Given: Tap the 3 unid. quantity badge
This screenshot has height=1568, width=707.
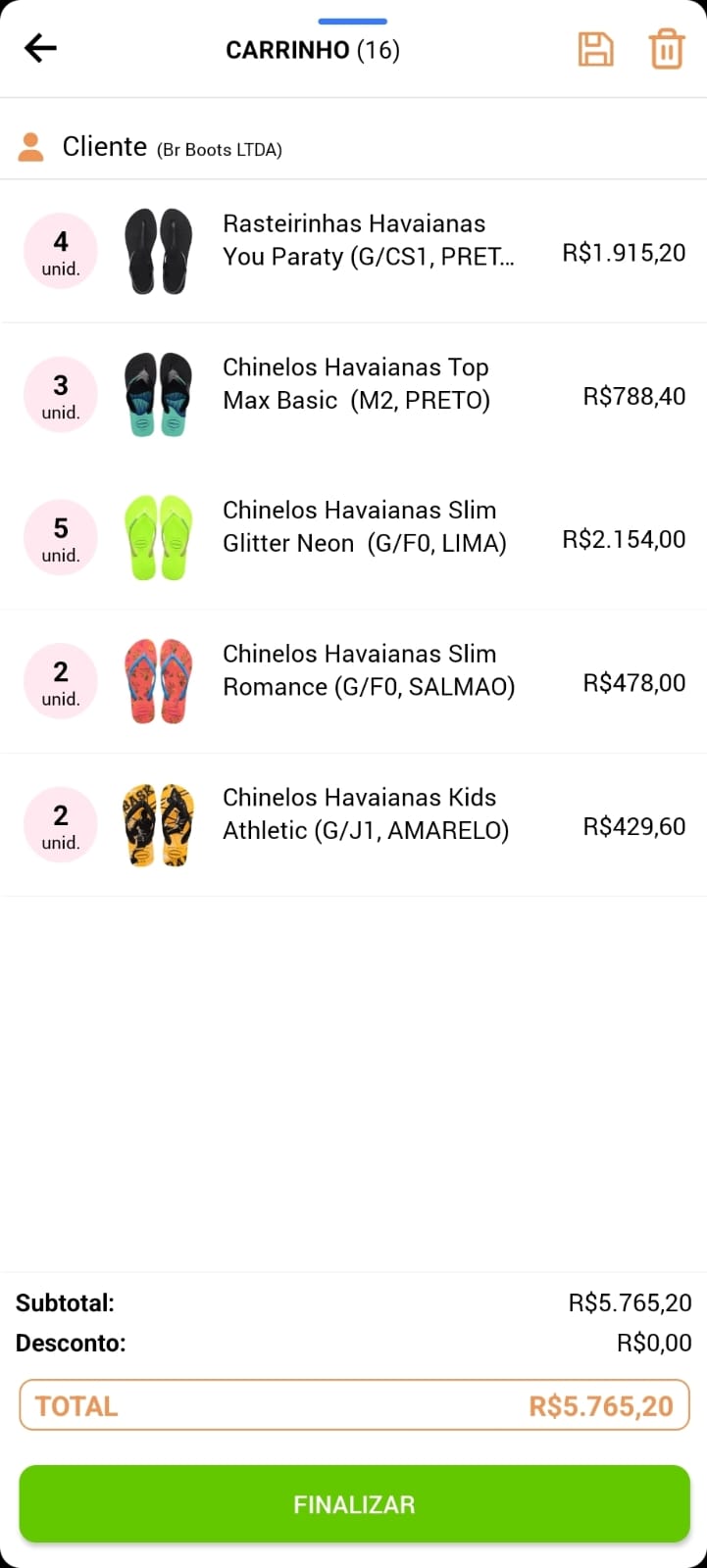Looking at the screenshot, I should (x=61, y=396).
